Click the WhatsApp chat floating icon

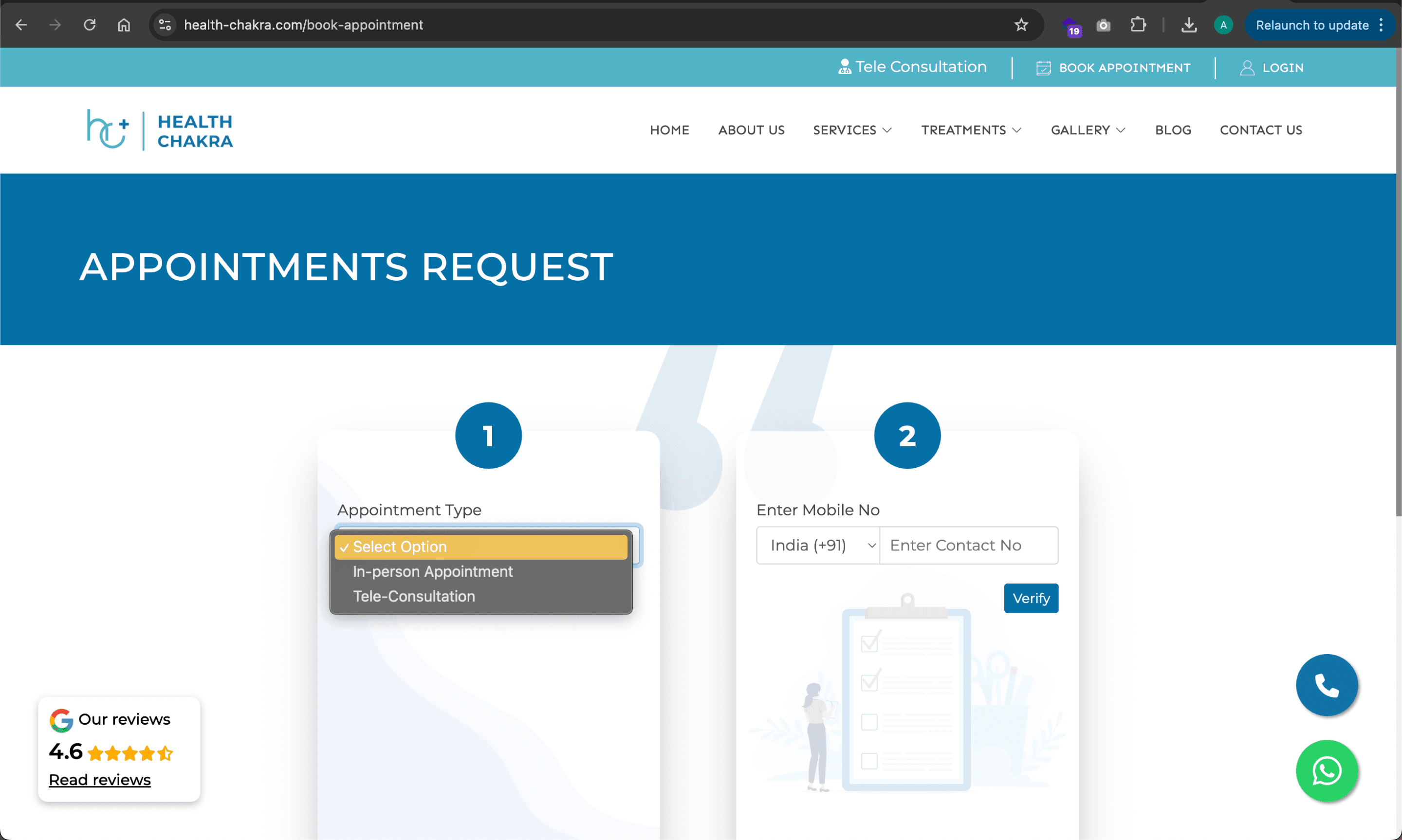tap(1326, 770)
